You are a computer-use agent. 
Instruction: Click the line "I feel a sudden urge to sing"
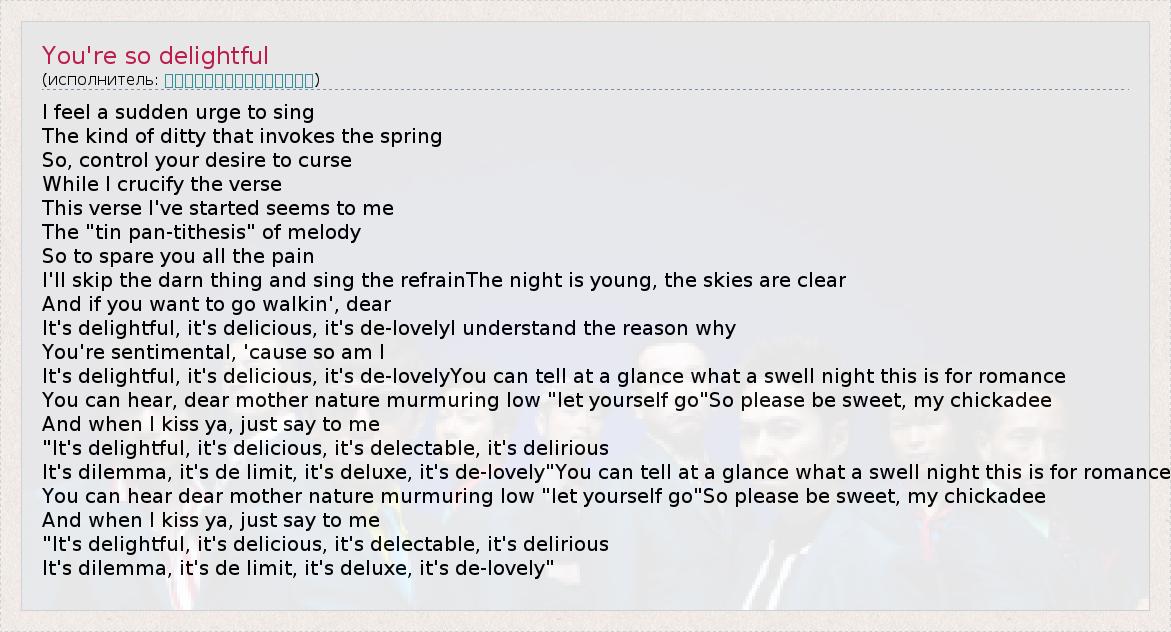[x=178, y=112]
